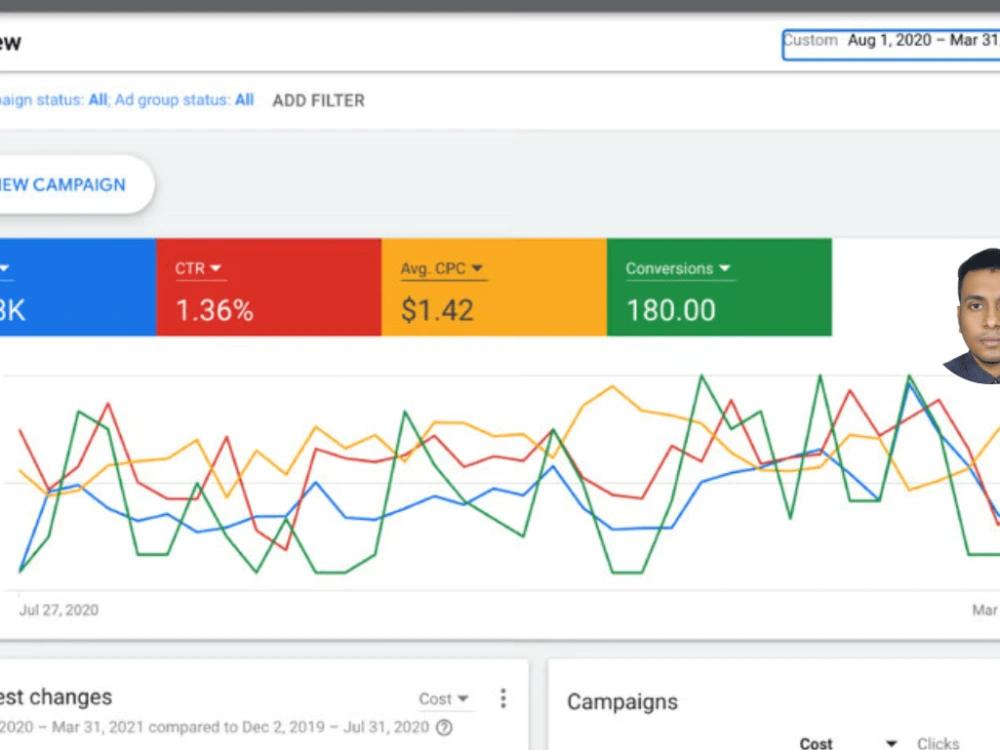Click the NEW CAMPAIGN button
1000x750 pixels.
[77, 184]
